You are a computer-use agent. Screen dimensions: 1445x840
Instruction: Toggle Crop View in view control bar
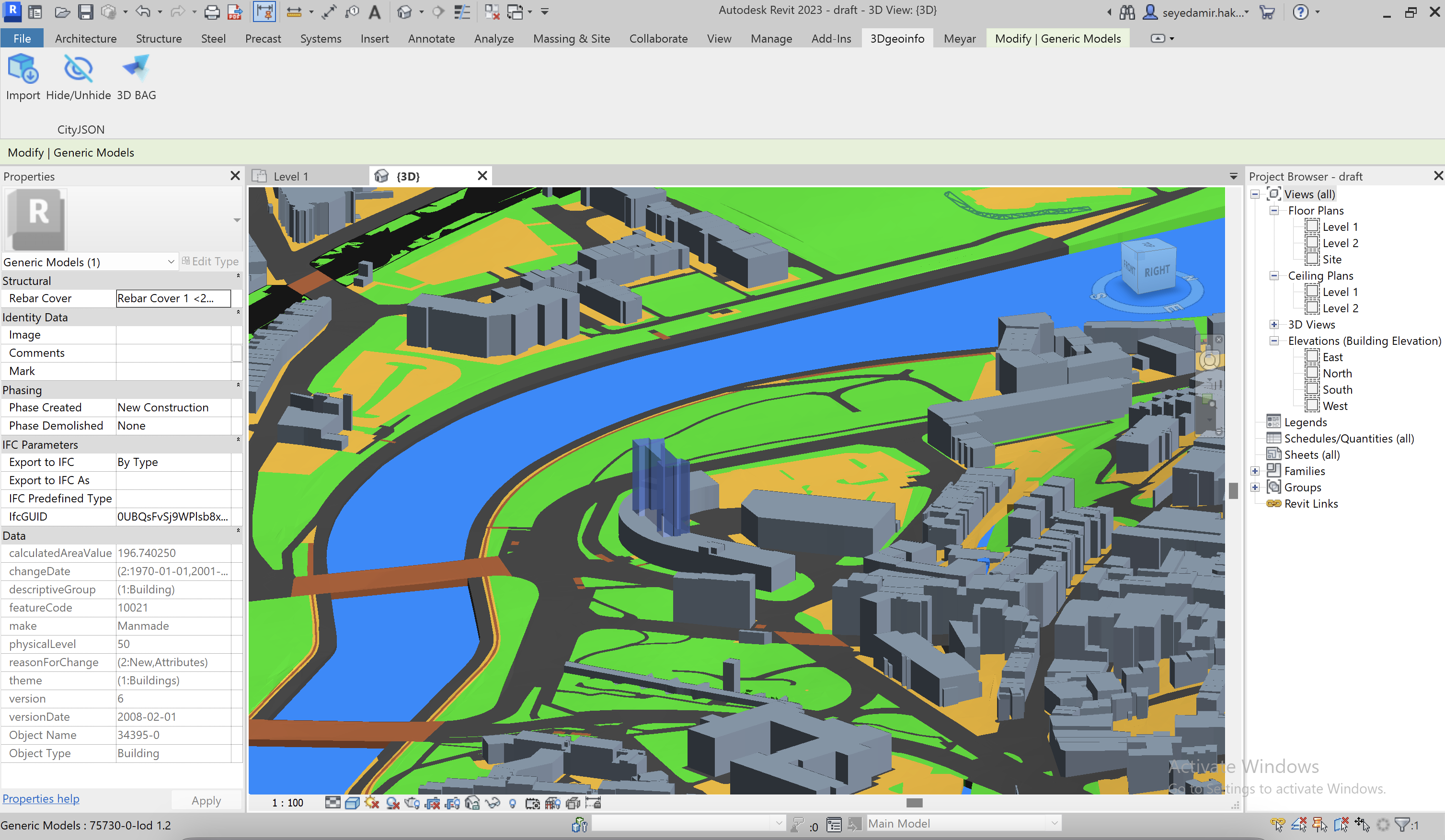pyautogui.click(x=432, y=803)
